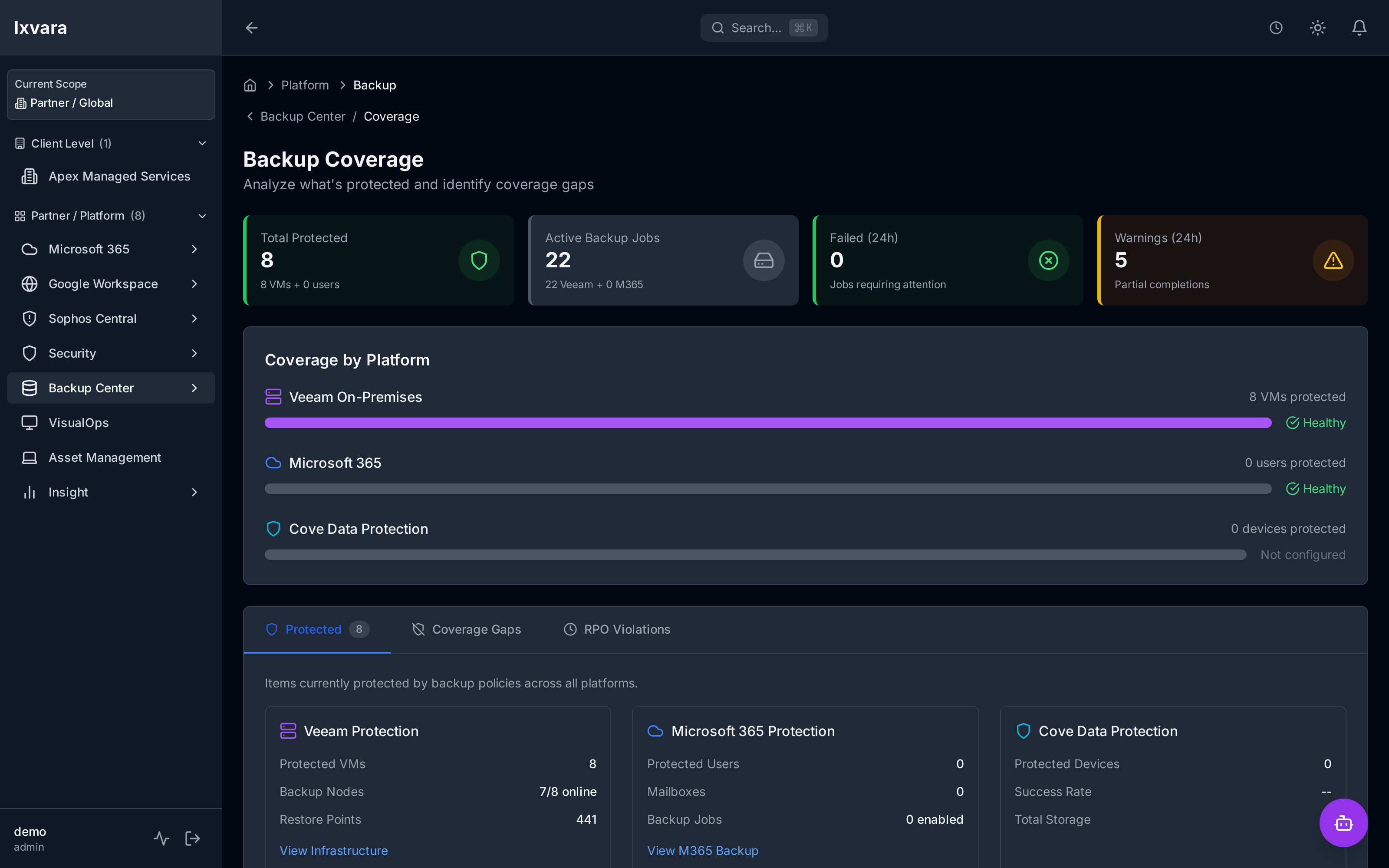
Task: Click the Search input field
Action: pos(764,27)
